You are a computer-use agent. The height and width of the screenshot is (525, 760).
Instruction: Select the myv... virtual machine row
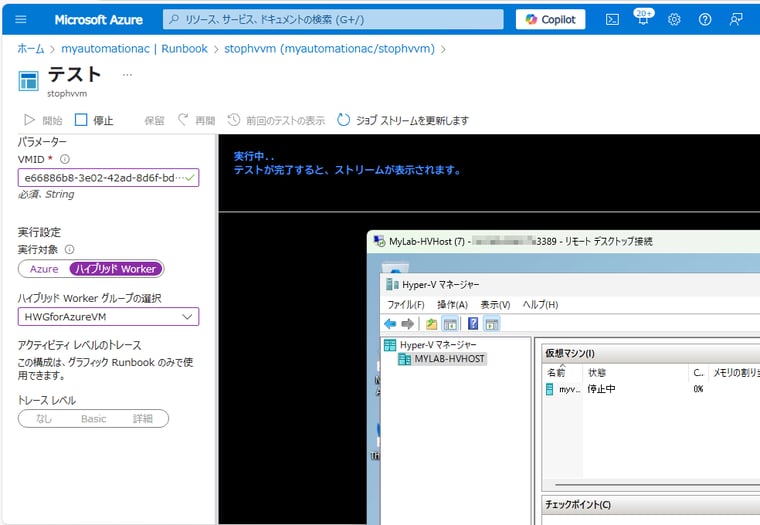click(x=652, y=389)
